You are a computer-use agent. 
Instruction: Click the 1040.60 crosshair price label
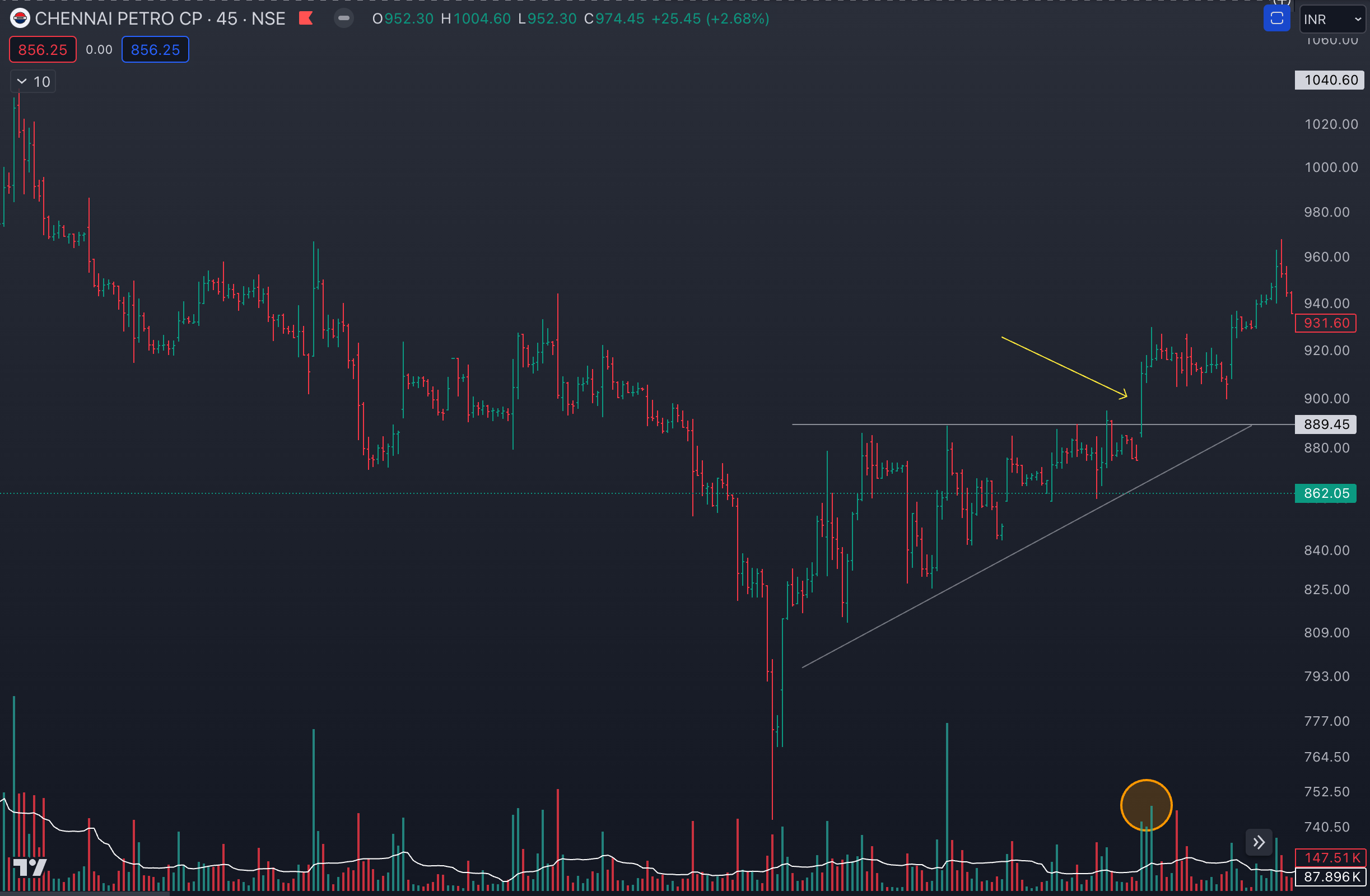pos(1330,80)
